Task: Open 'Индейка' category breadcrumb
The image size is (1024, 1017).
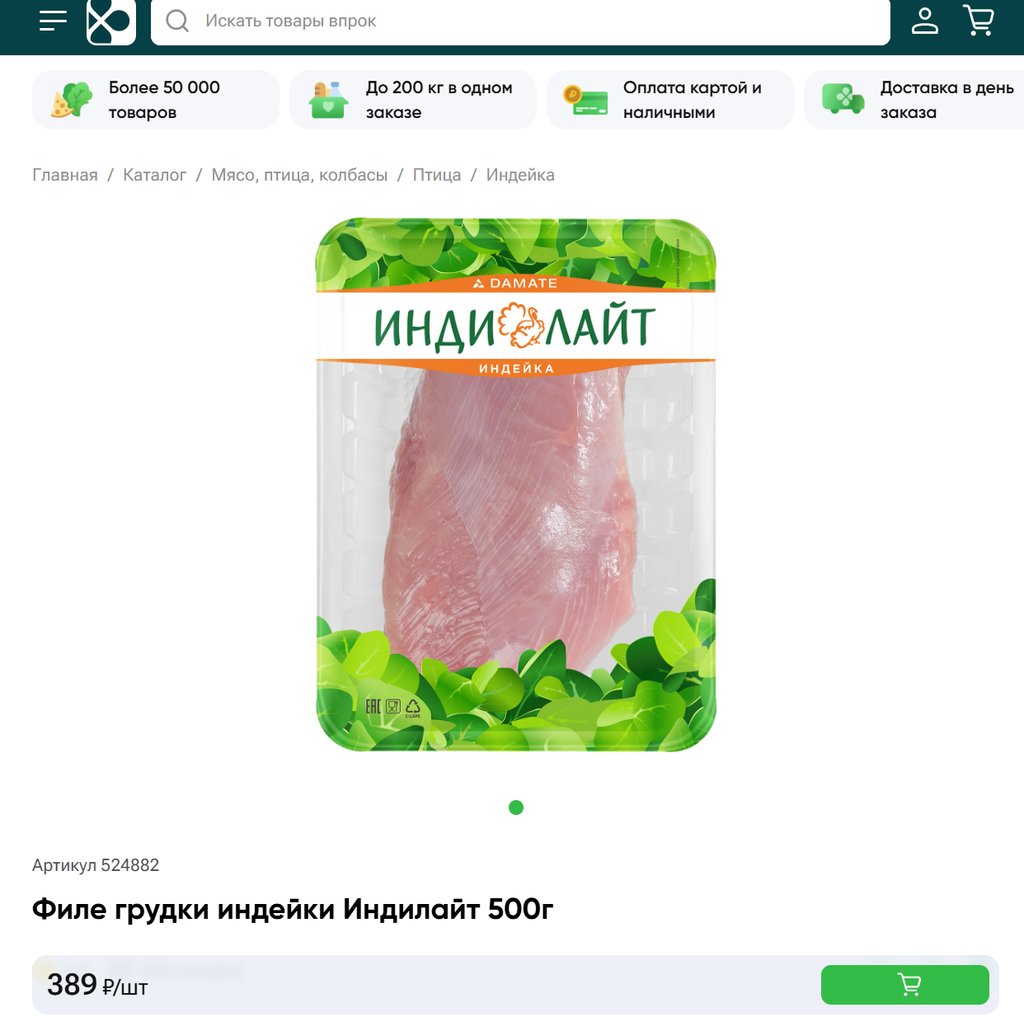Action: coord(520,175)
